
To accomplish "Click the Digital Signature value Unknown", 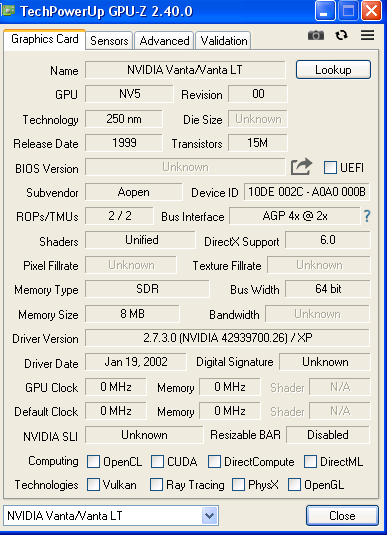I will tap(325, 362).
